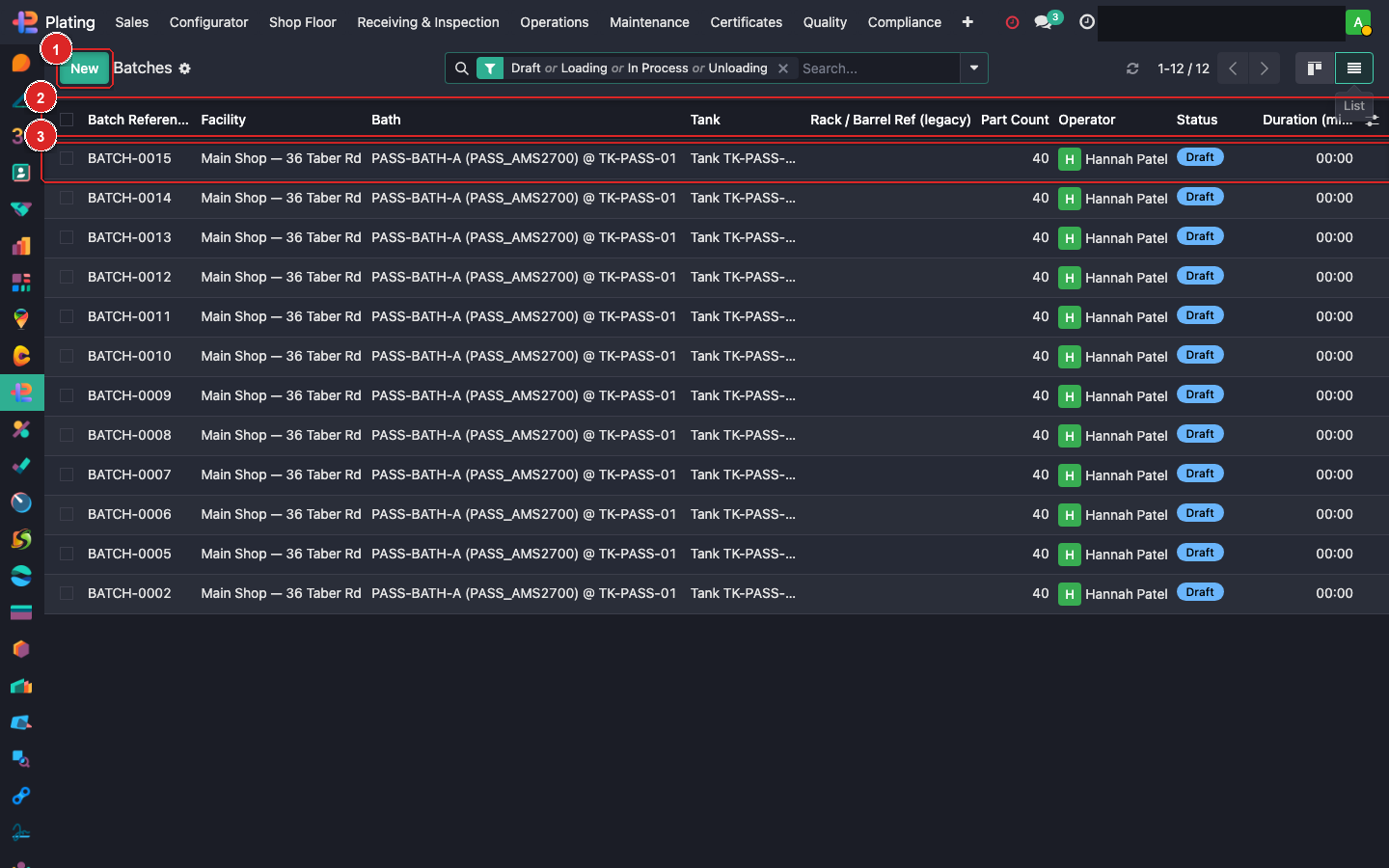This screenshot has width=1389, height=868.
Task: Click the red clock timer icon
Action: [1012, 22]
